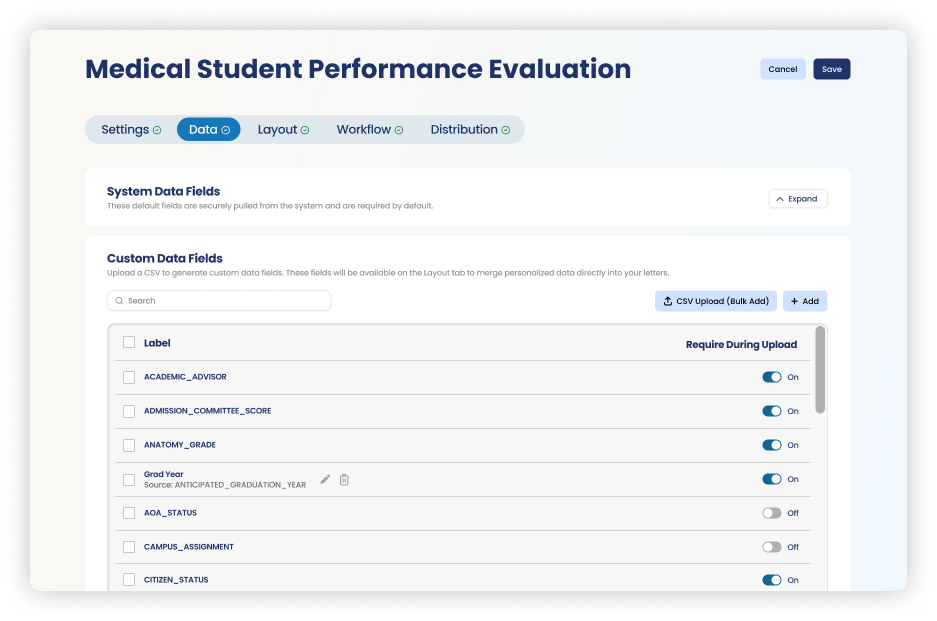This screenshot has width=937, height=621.
Task: Enable the AOA_STATUS require toggle
Action: [x=771, y=513]
